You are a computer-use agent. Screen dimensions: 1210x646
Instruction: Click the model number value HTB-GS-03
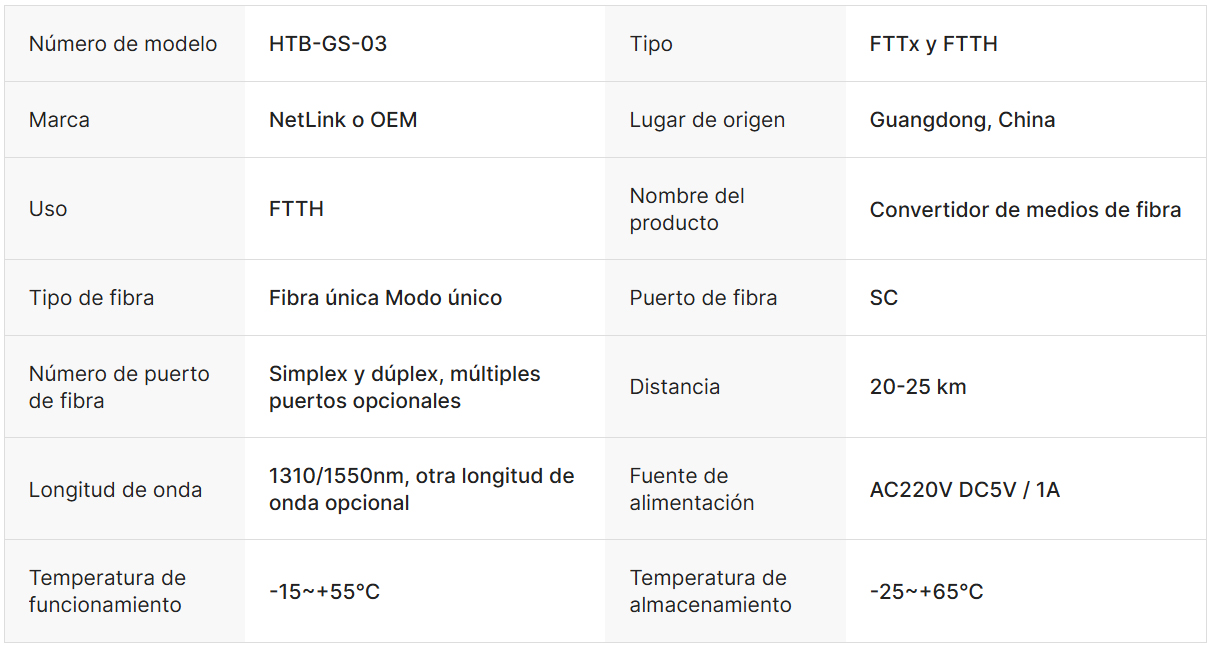(x=328, y=44)
